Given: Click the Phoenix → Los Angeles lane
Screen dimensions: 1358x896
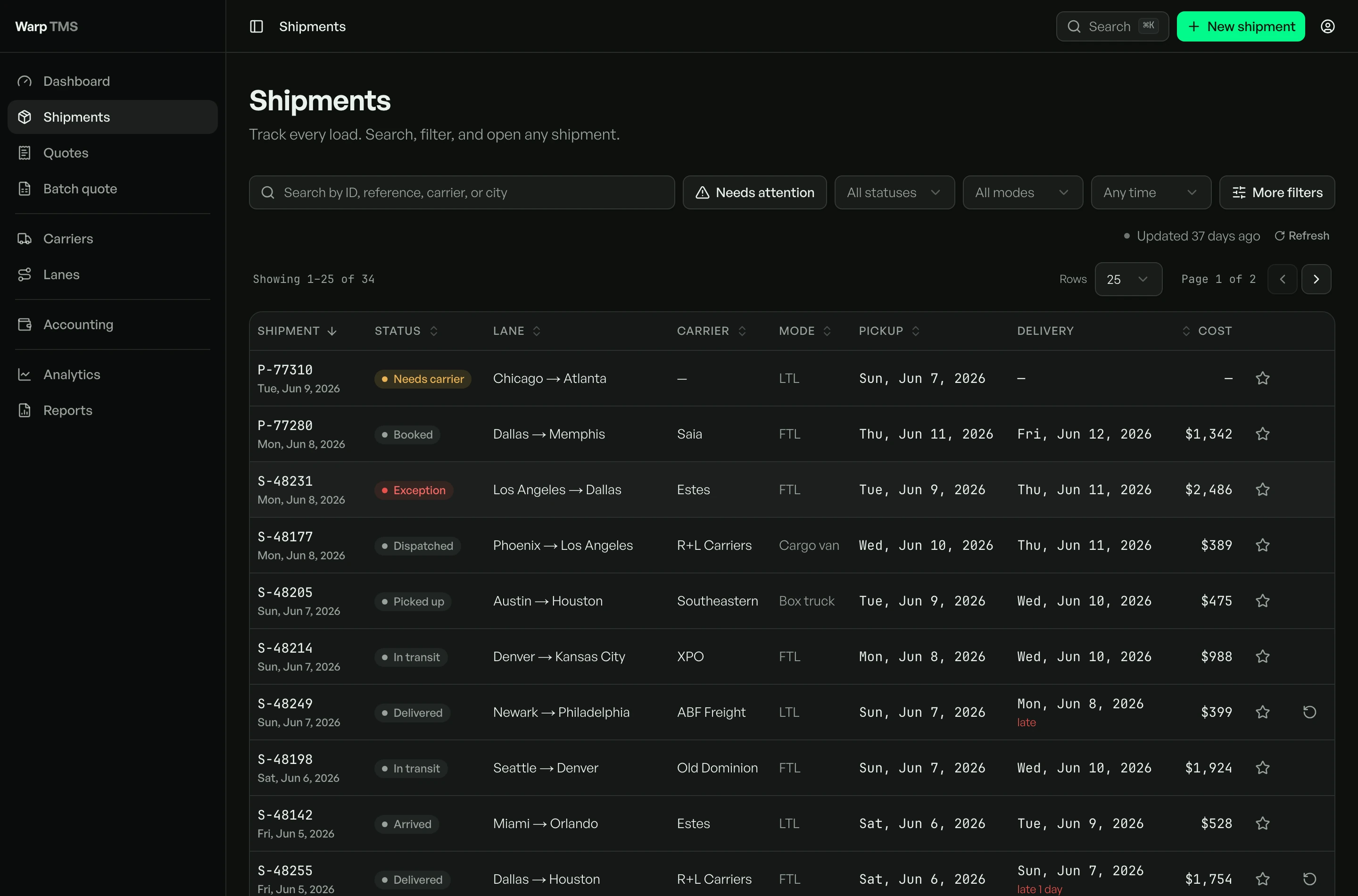Looking at the screenshot, I should [x=562, y=545].
